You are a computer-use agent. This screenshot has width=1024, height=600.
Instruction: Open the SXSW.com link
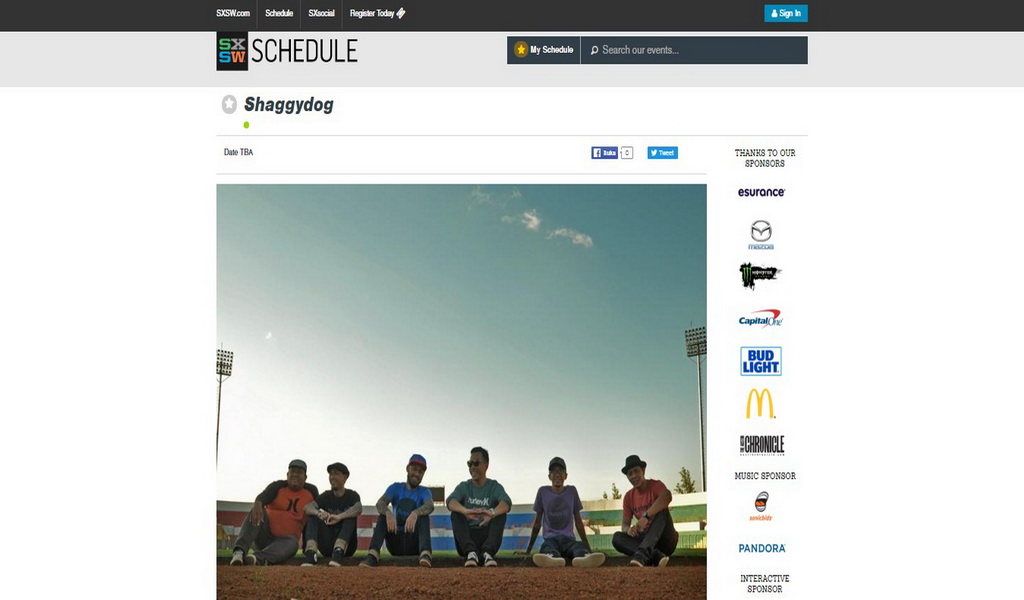tap(233, 13)
